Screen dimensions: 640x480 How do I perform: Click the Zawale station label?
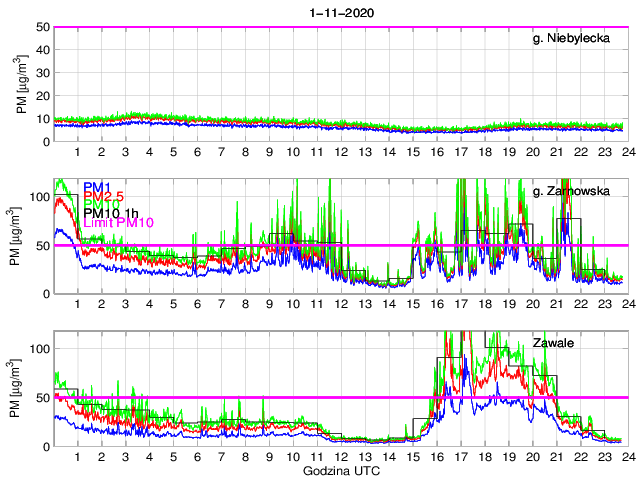tap(586, 343)
